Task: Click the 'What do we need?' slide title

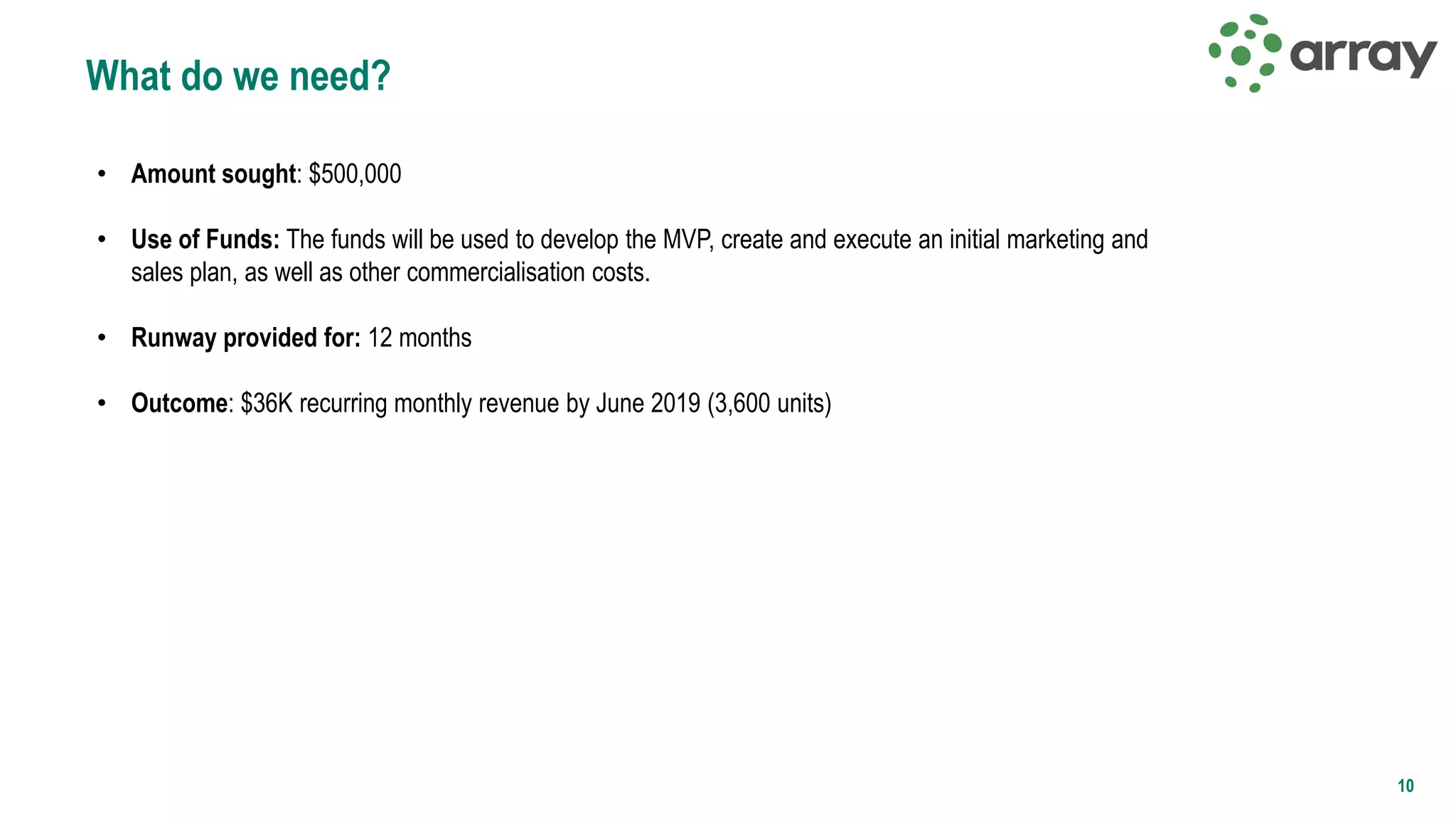Action: click(x=238, y=76)
